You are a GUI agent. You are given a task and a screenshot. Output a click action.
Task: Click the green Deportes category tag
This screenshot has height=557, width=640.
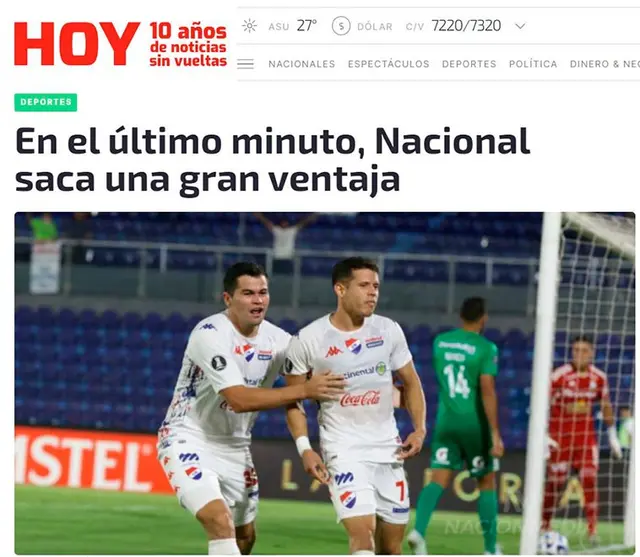pos(46,102)
